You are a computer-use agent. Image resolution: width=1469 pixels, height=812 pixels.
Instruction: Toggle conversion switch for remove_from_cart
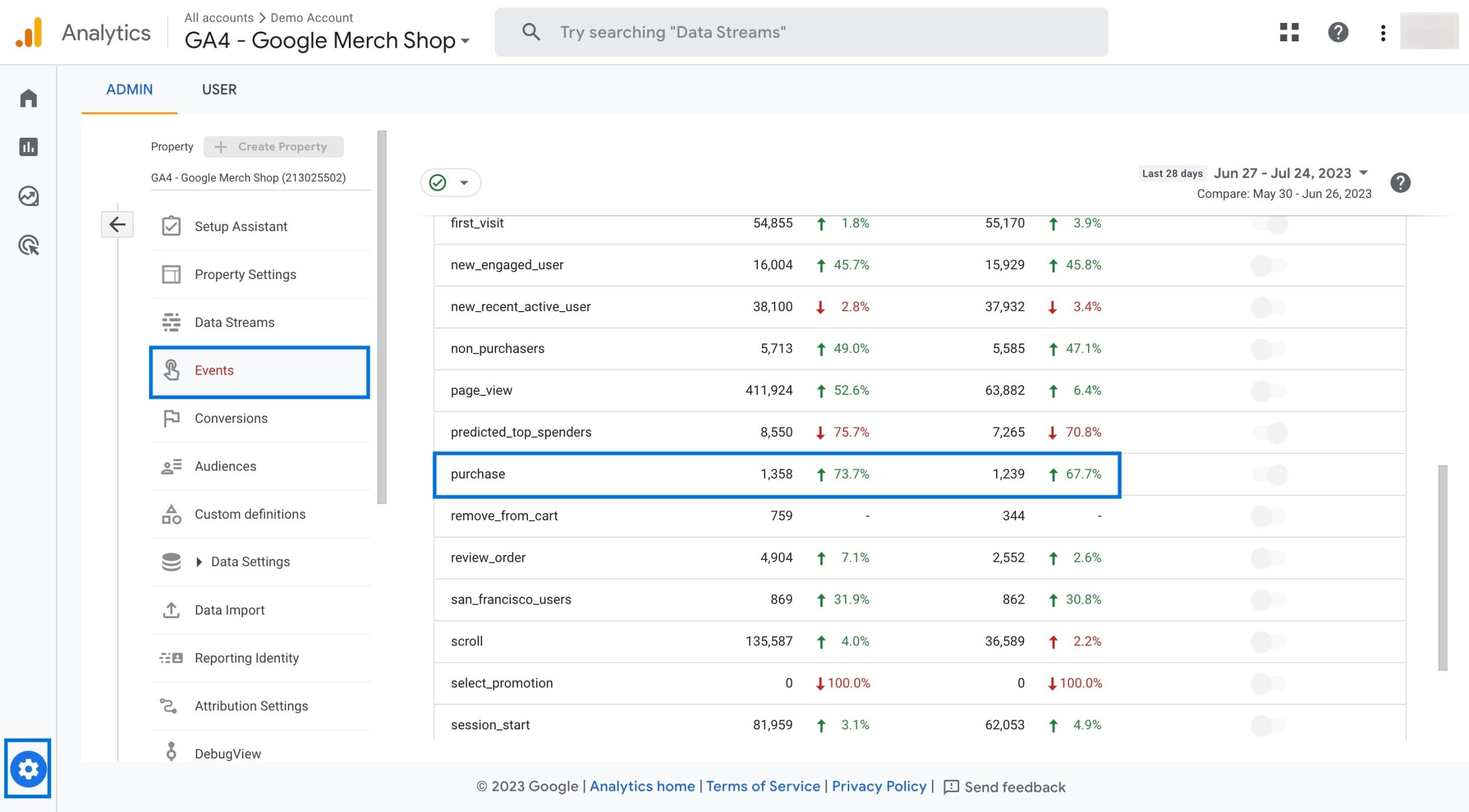1269,516
